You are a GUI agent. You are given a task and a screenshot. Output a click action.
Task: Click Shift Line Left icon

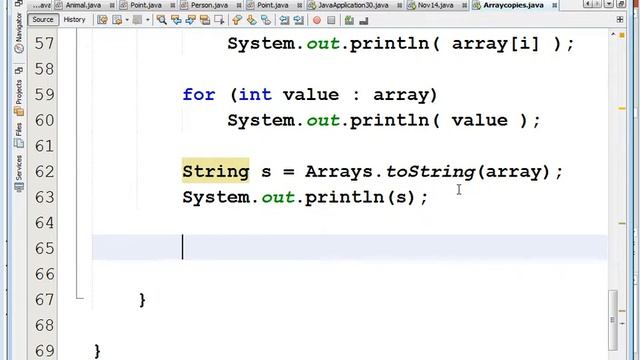(284, 20)
